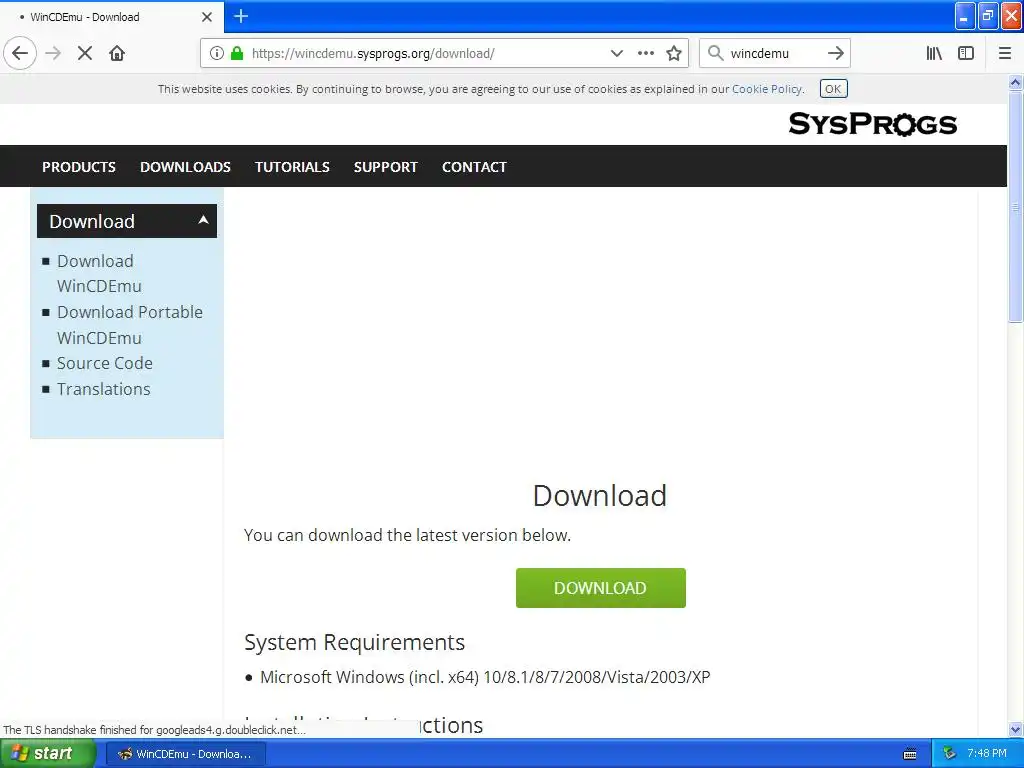Submit the search with the arrow button
This screenshot has width=1024, height=768.
click(835, 53)
